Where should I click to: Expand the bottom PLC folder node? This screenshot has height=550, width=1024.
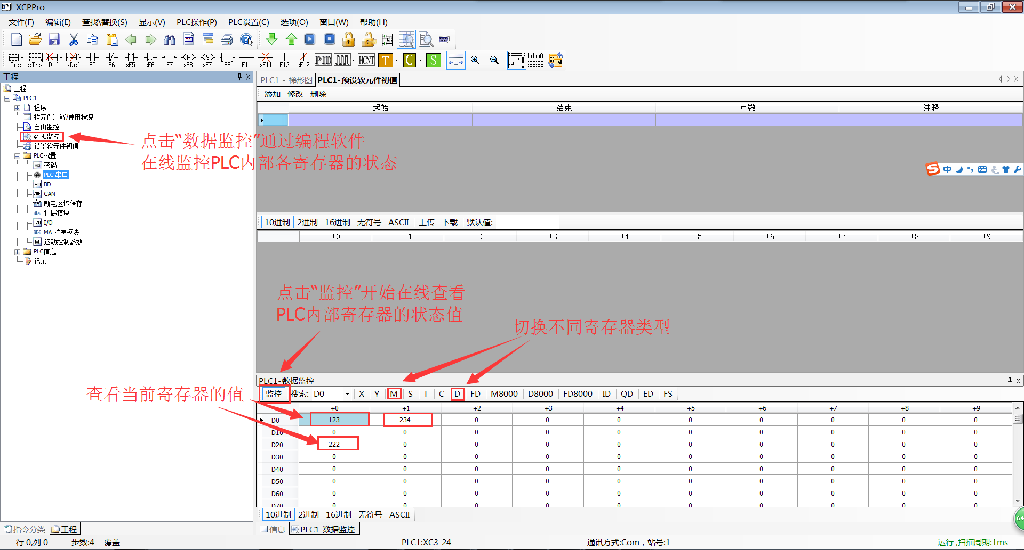click(17, 251)
